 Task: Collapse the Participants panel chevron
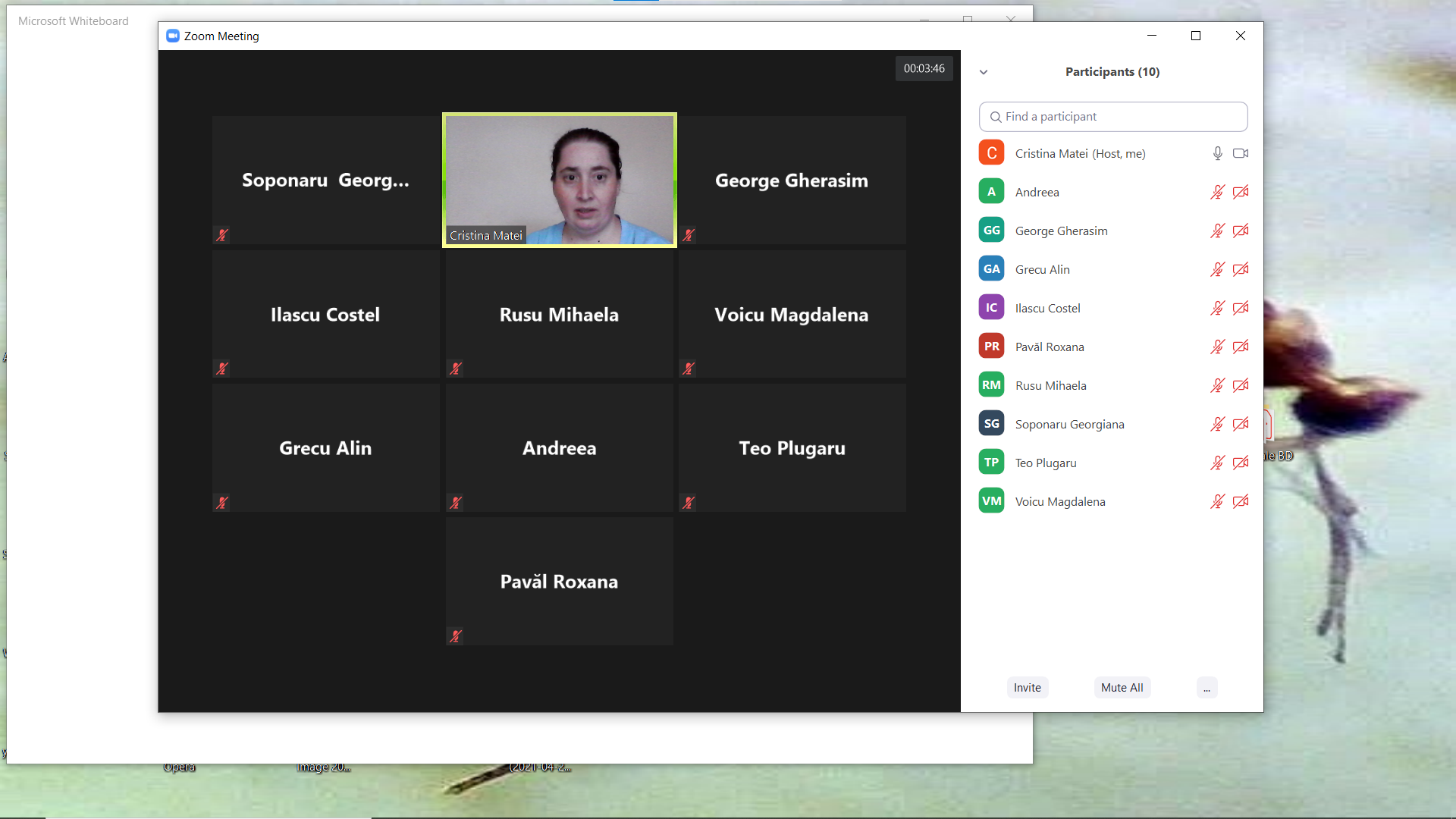click(x=984, y=72)
